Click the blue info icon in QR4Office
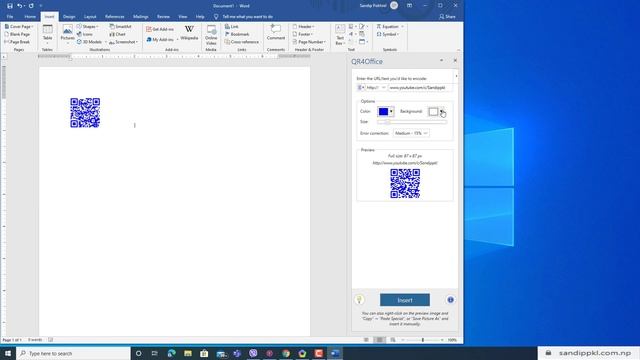Viewport: 640px width, 360px height. (450, 300)
